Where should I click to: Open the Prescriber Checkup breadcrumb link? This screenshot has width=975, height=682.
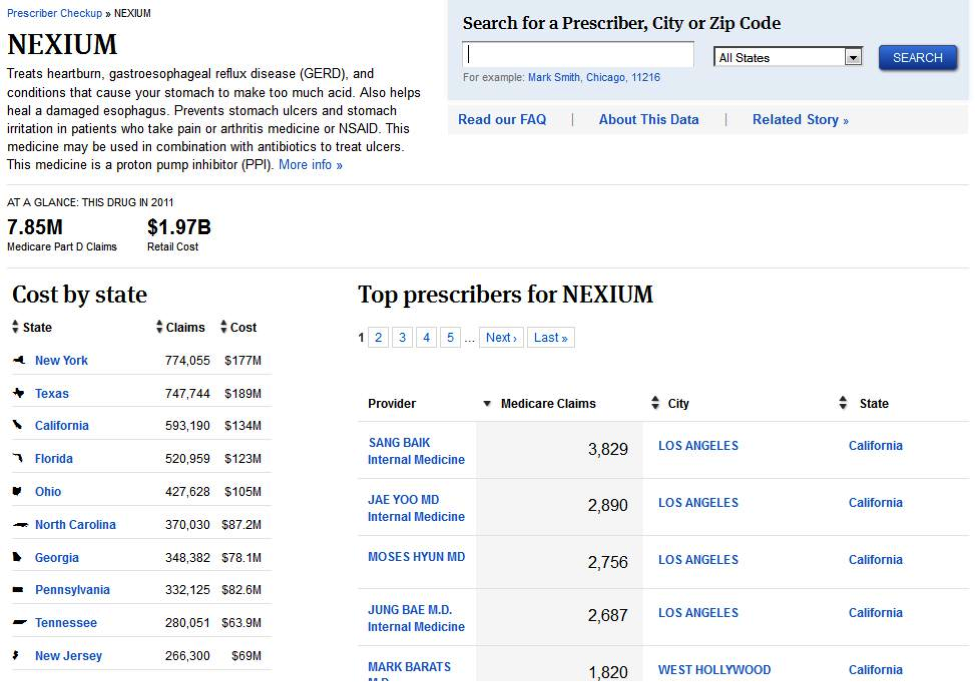(55, 13)
